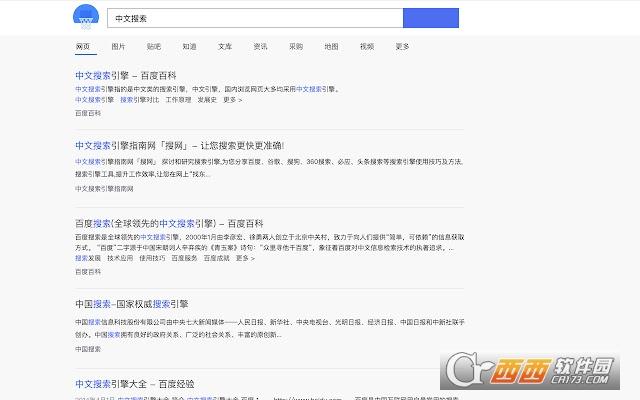Click source label 中文搜索引擎指南网

click(x=104, y=189)
